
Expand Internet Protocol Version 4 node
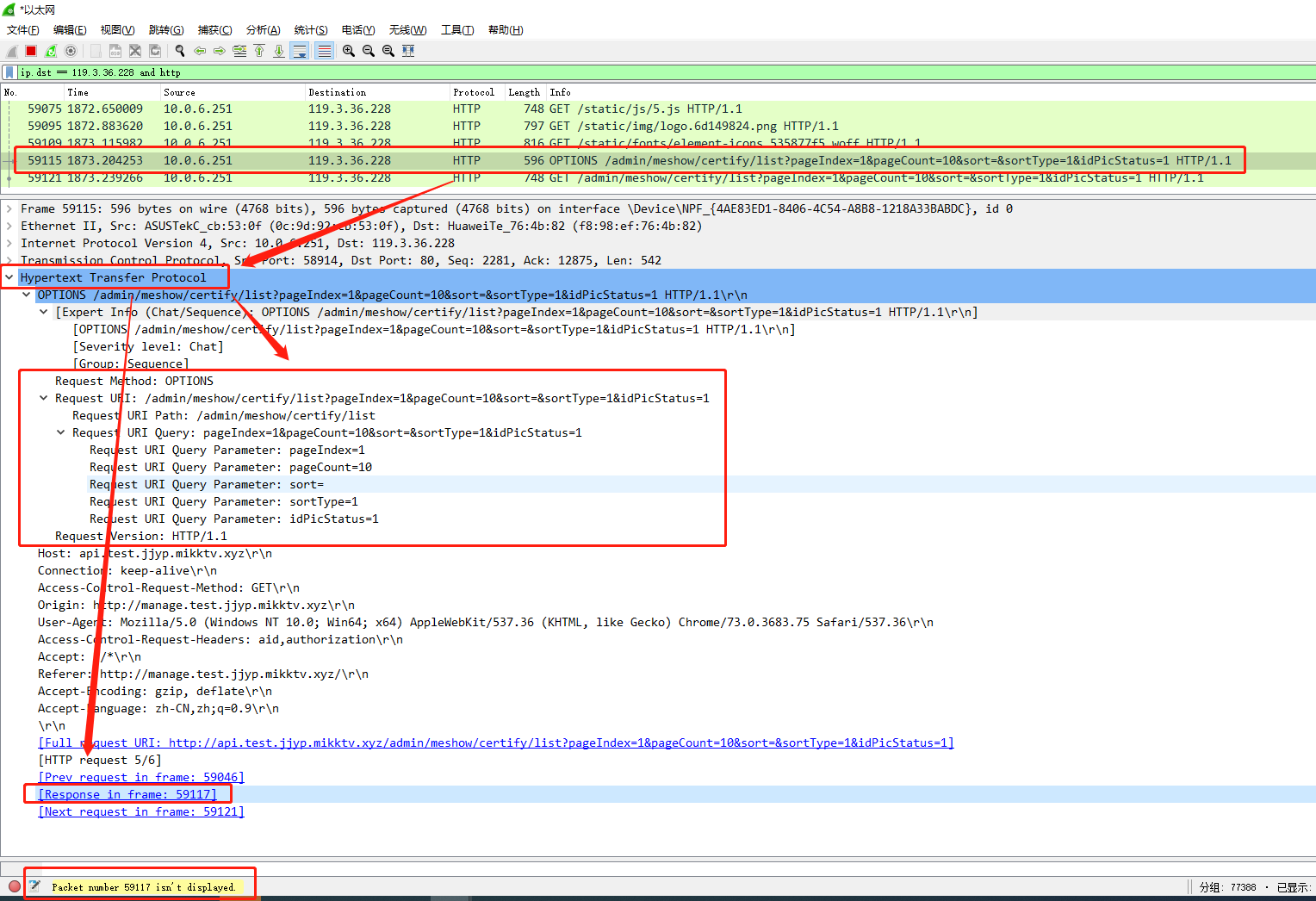pyautogui.click(x=9, y=243)
